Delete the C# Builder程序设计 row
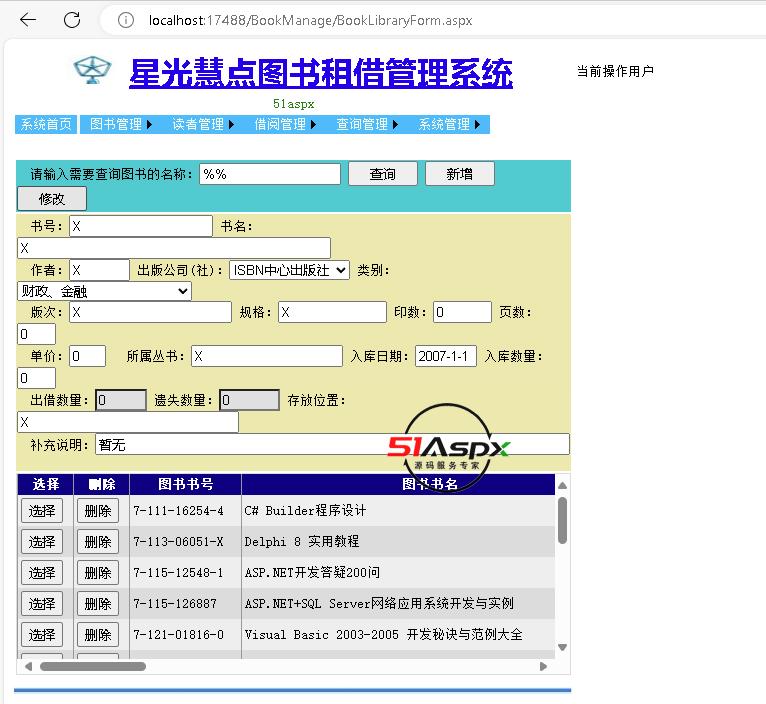 coord(98,511)
